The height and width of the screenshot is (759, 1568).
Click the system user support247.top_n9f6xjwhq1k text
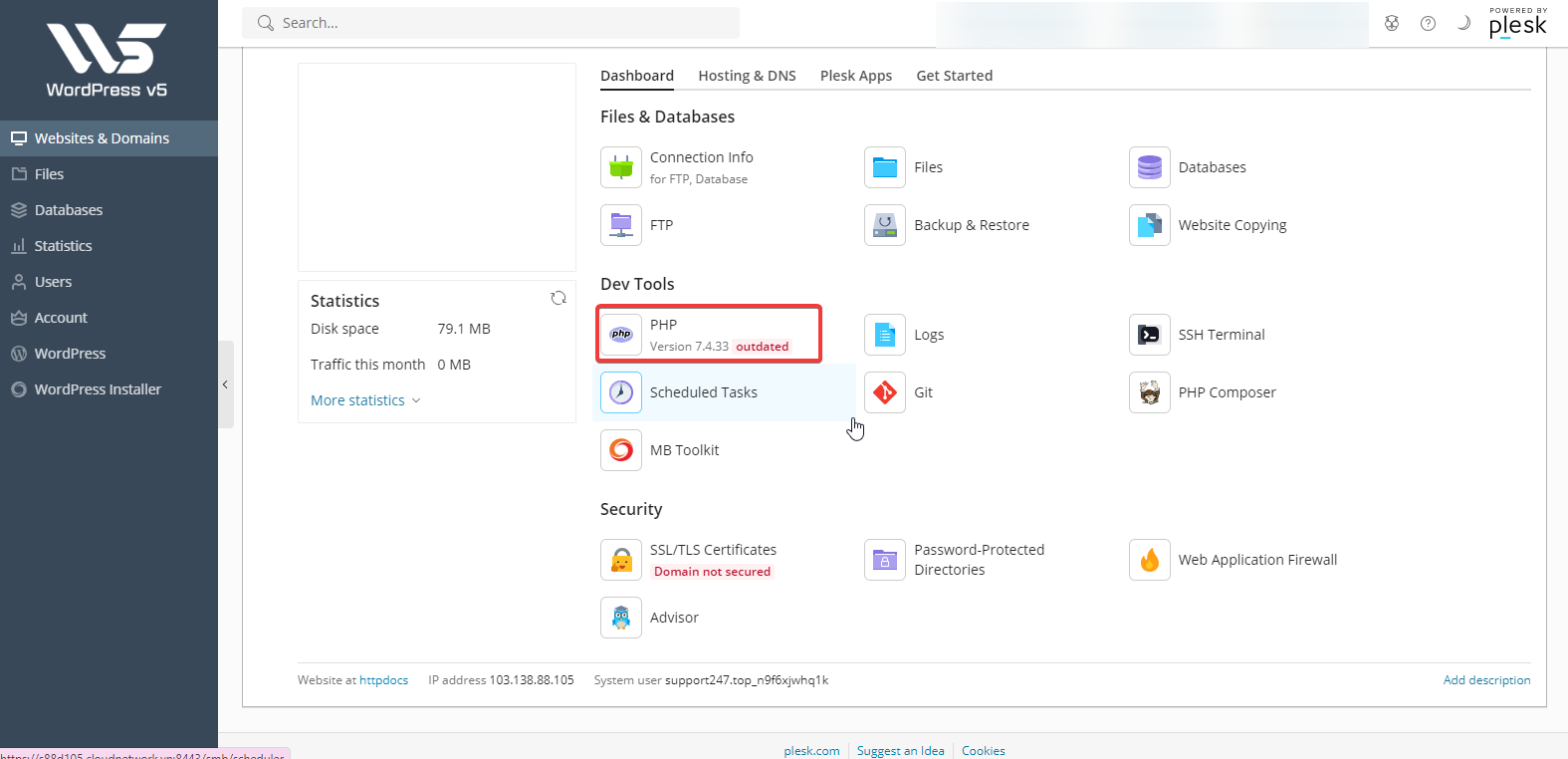pos(747,680)
